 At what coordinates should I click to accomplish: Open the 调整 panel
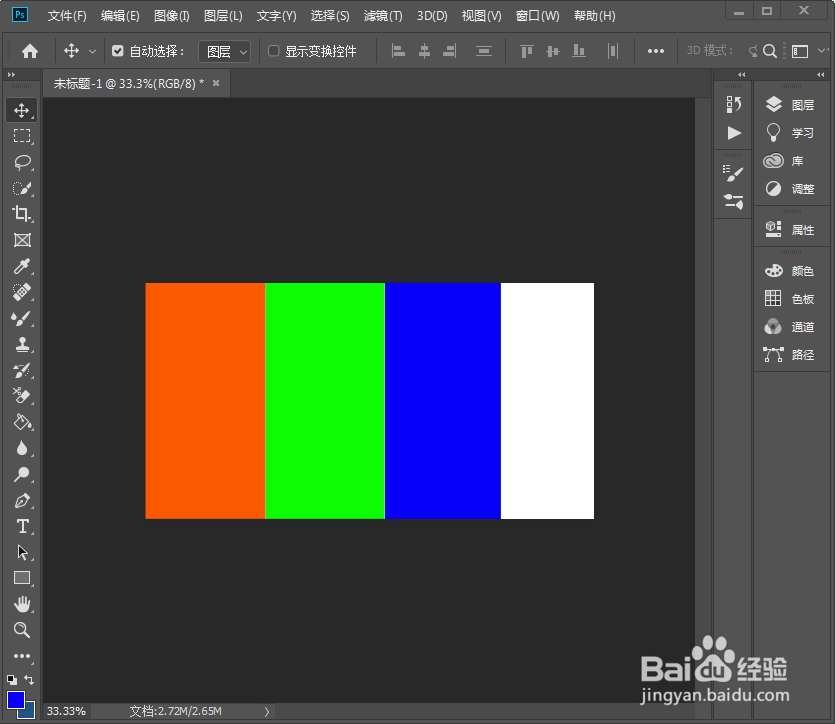(x=790, y=188)
